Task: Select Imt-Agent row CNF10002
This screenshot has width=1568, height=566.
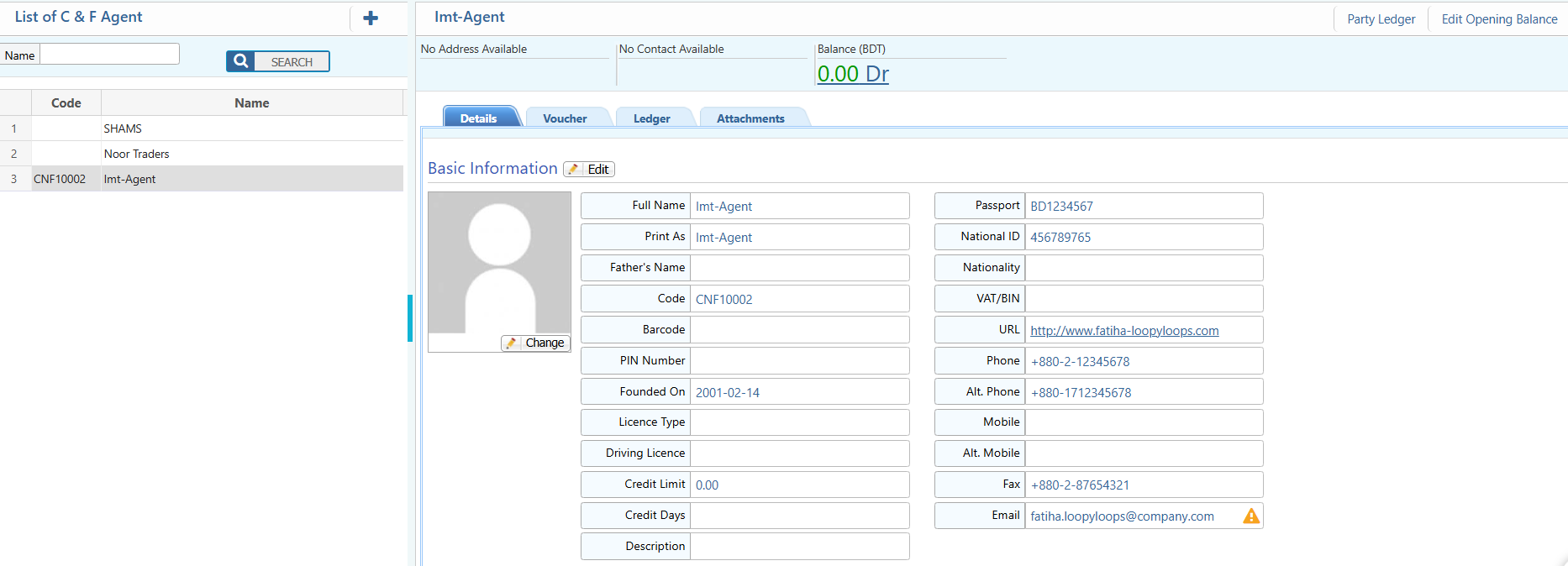Action: (x=129, y=179)
